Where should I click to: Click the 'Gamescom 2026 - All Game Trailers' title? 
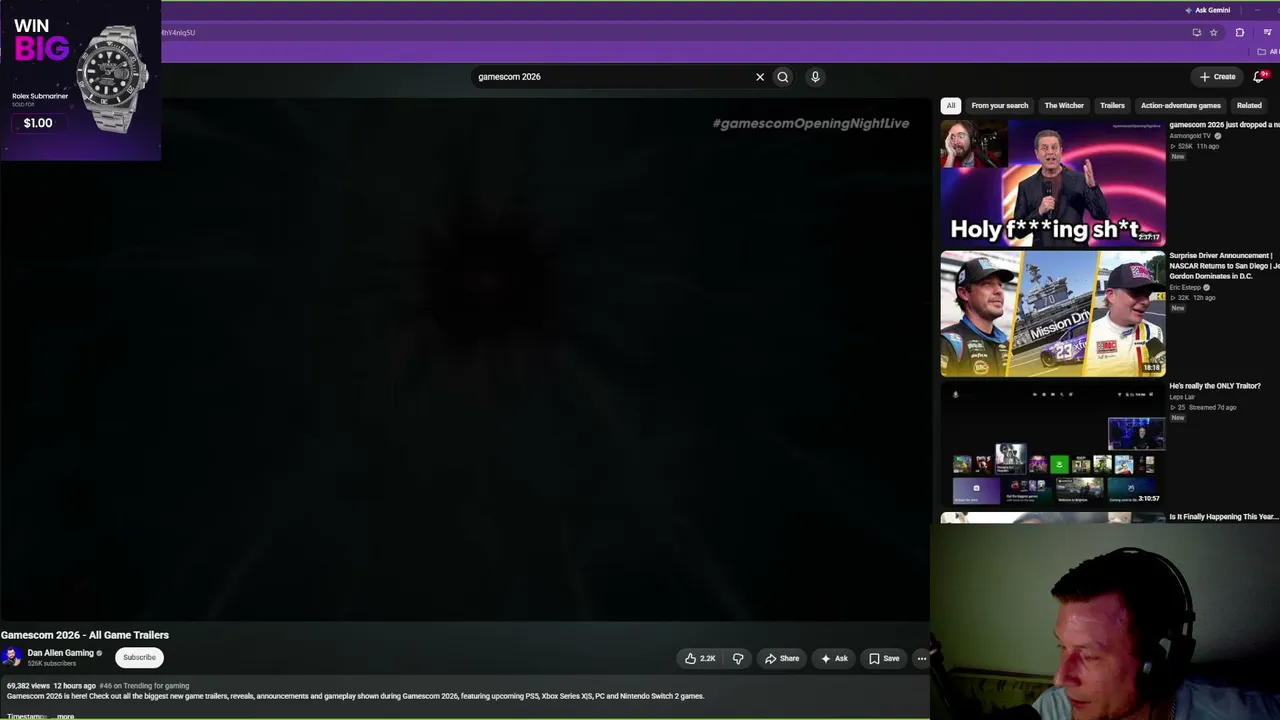[85, 635]
